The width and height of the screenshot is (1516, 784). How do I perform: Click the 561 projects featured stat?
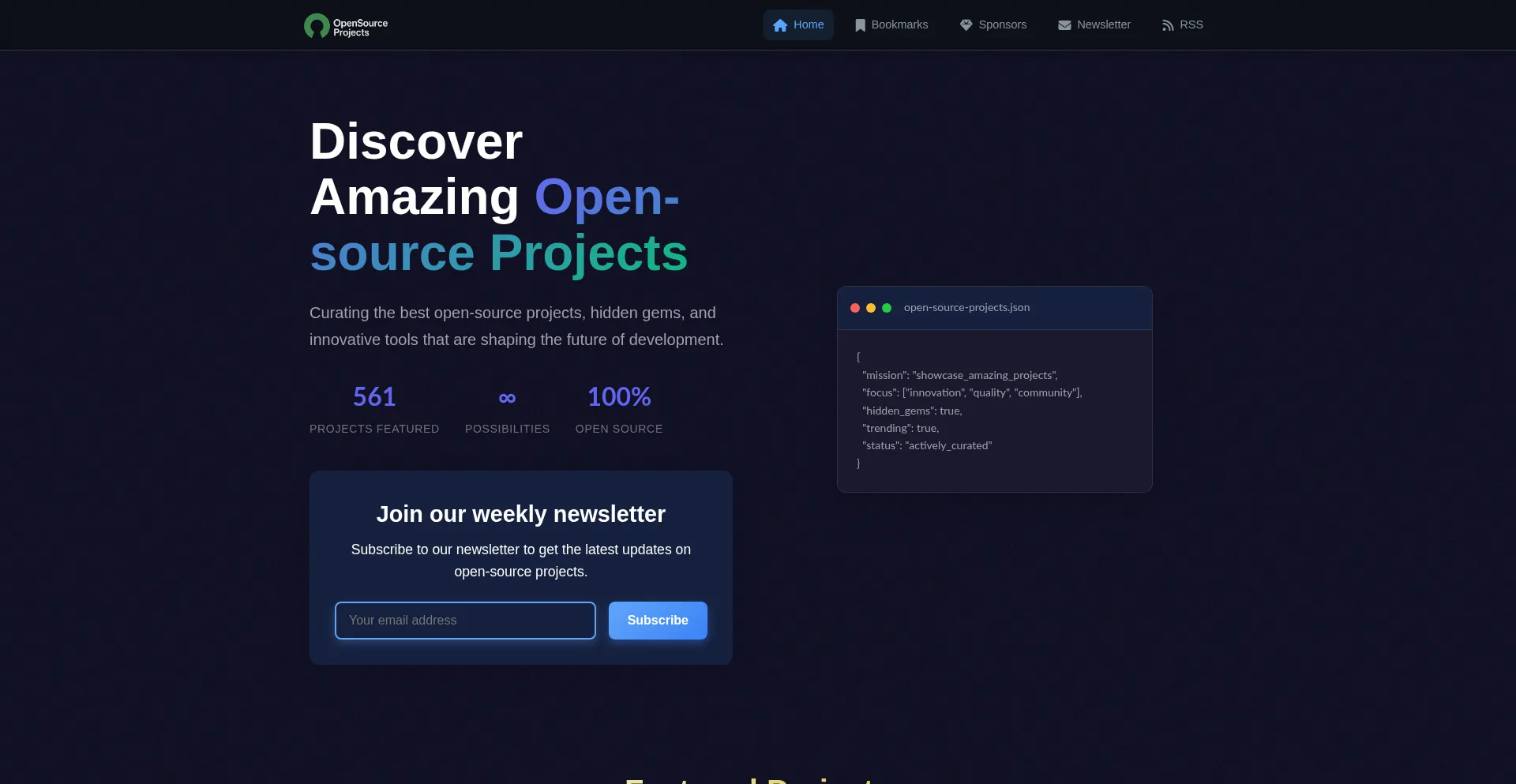tap(374, 397)
